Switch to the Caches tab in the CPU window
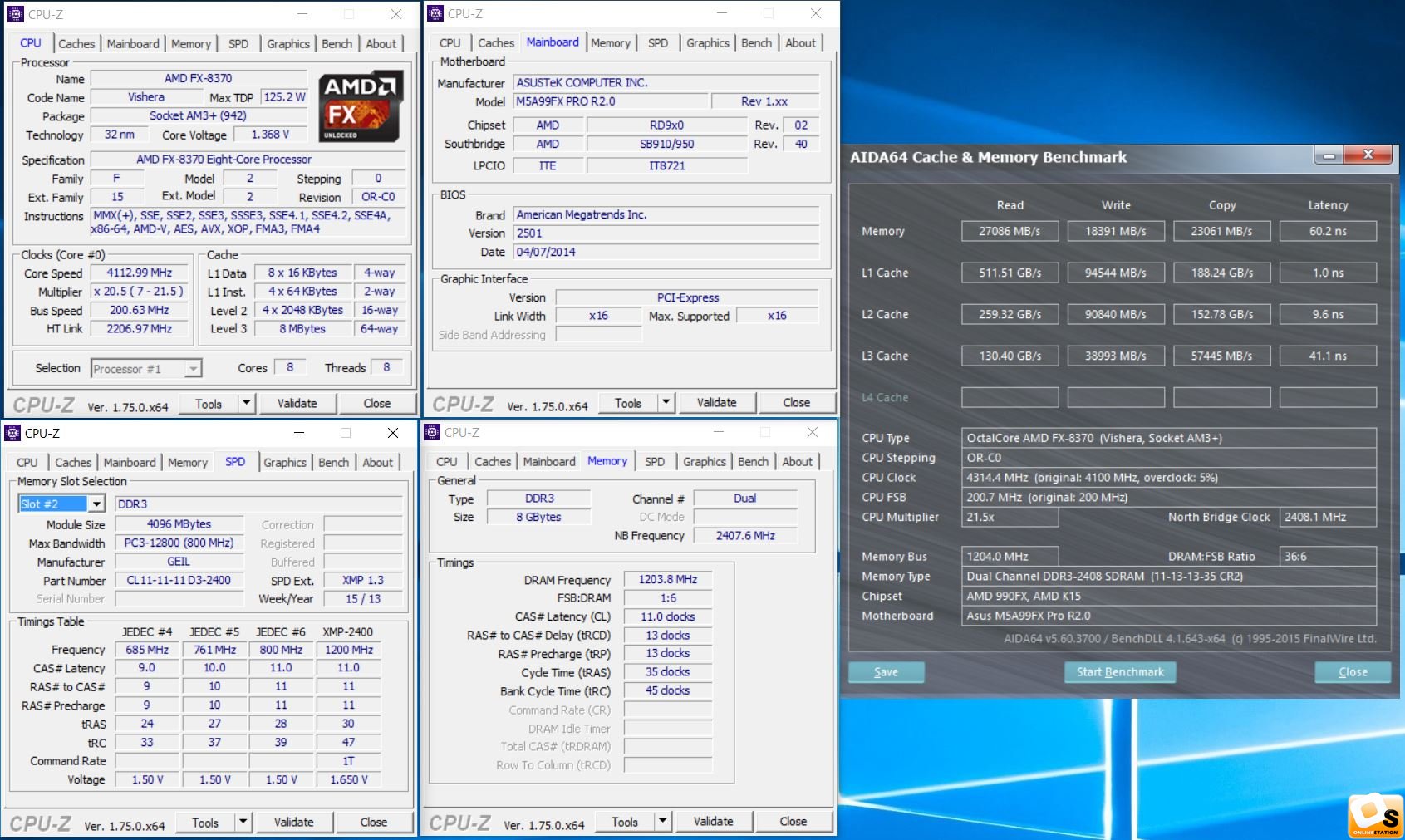The image size is (1405, 840). [x=76, y=44]
